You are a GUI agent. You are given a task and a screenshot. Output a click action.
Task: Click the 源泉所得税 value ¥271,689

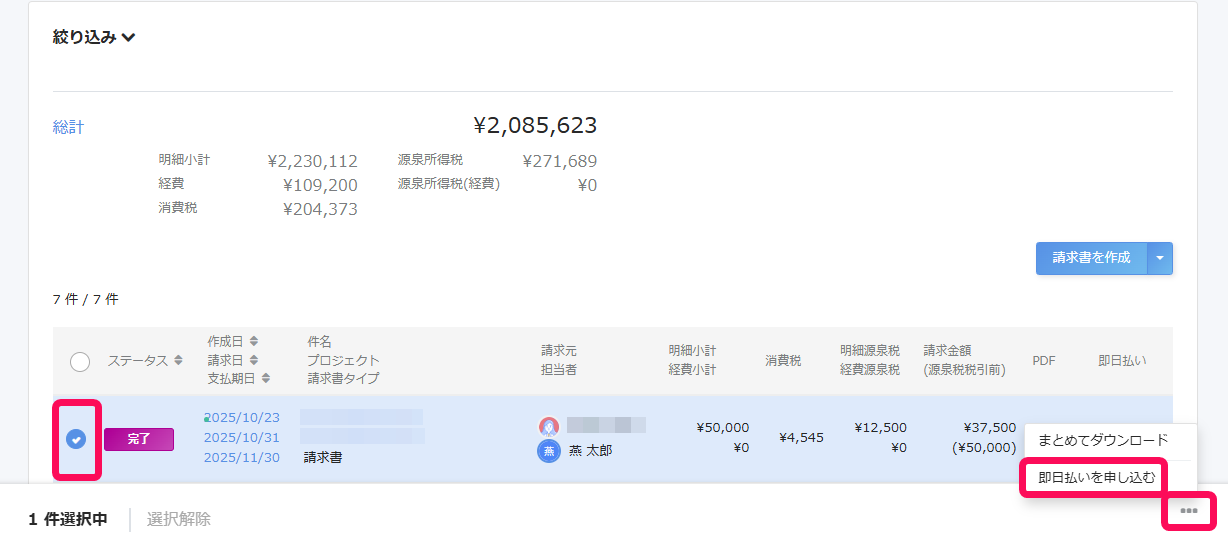point(560,161)
